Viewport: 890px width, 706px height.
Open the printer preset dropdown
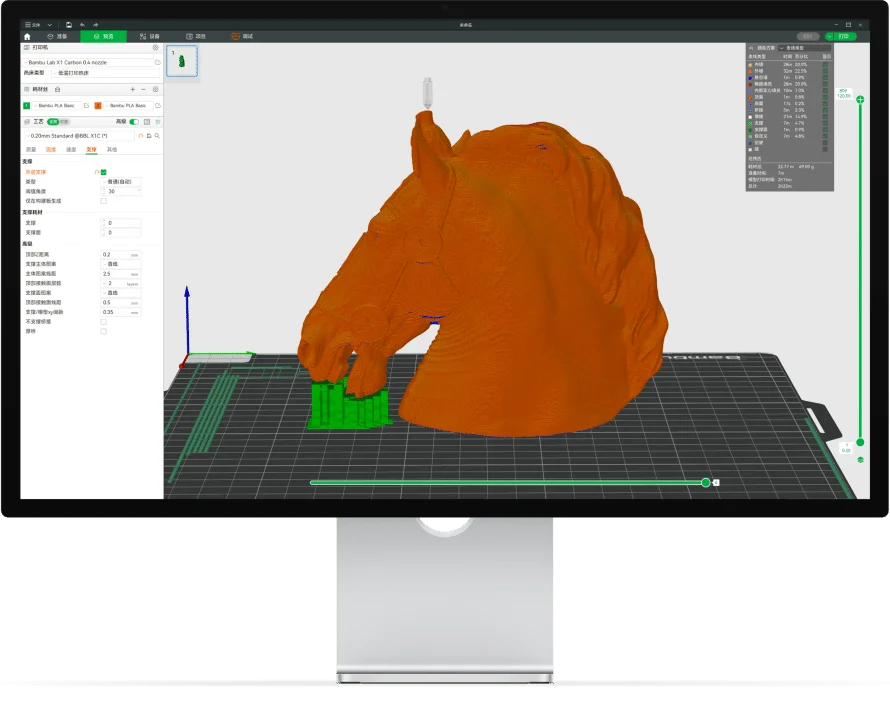click(88, 62)
